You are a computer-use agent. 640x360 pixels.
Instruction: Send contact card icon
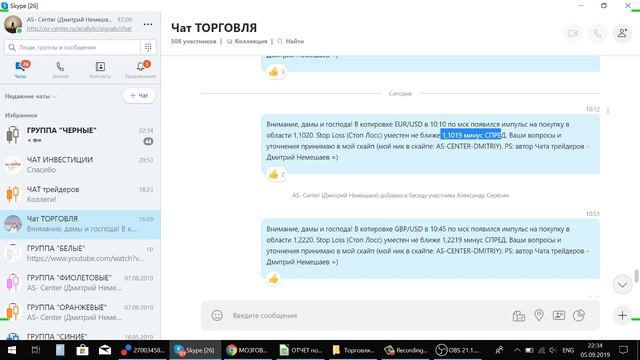(x=559, y=315)
